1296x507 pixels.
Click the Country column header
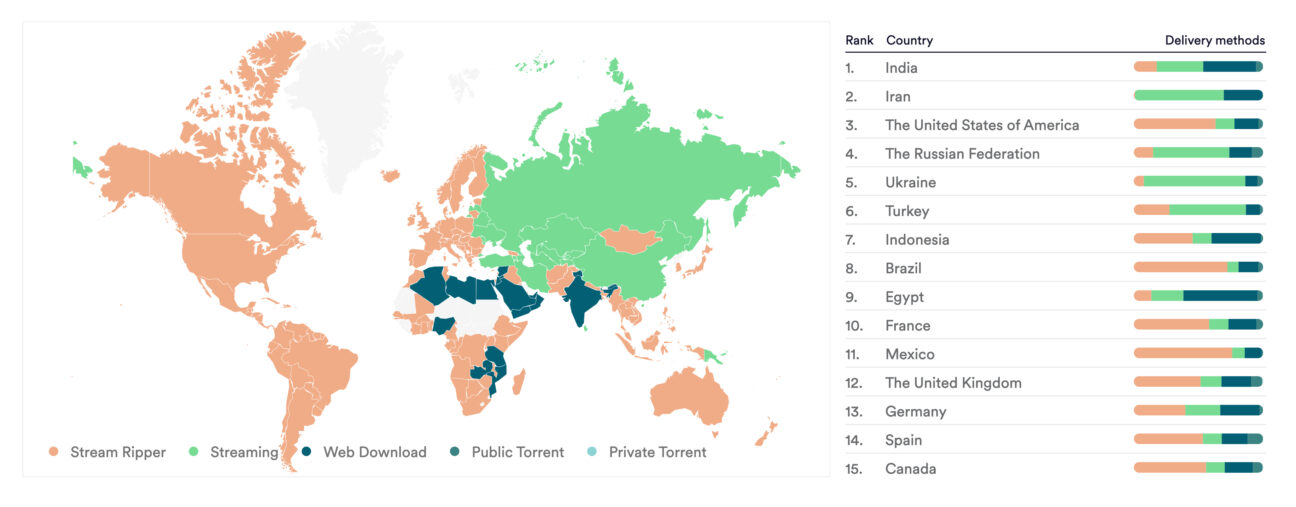point(909,41)
